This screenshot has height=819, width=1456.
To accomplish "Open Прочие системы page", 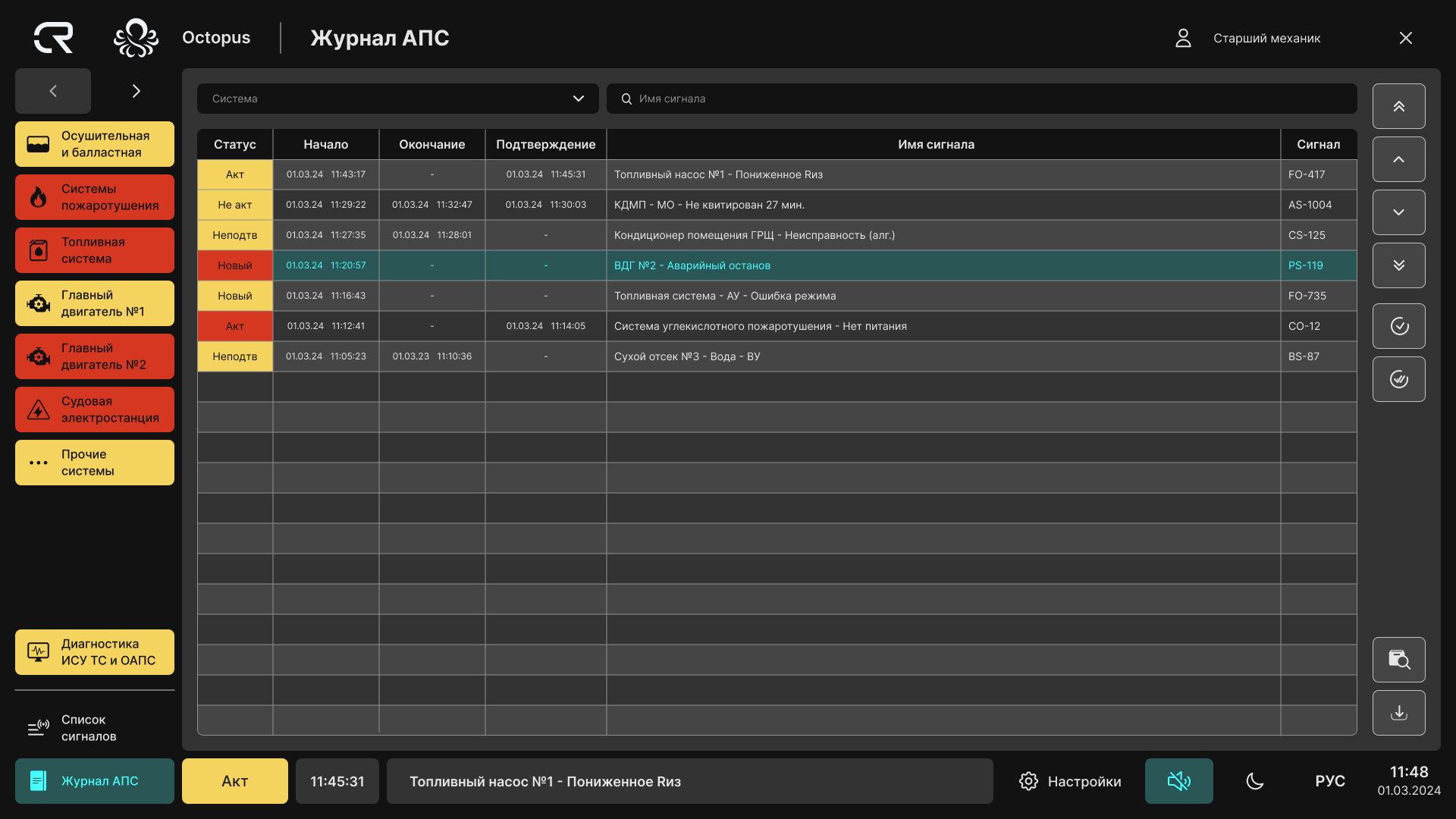I will click(95, 463).
